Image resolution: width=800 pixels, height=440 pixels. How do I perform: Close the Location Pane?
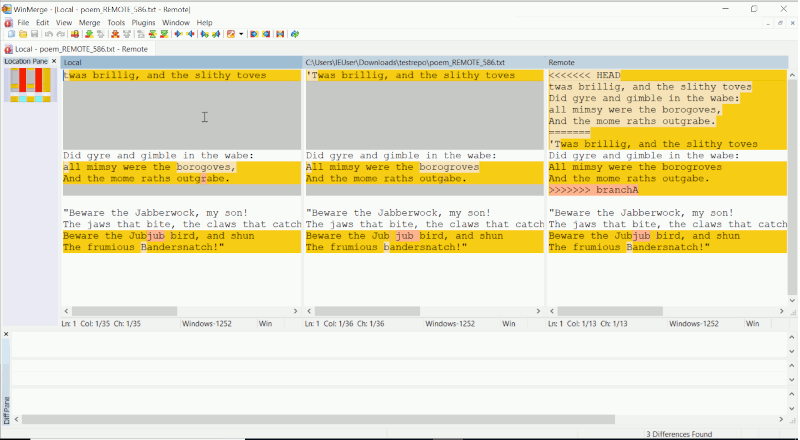53,62
